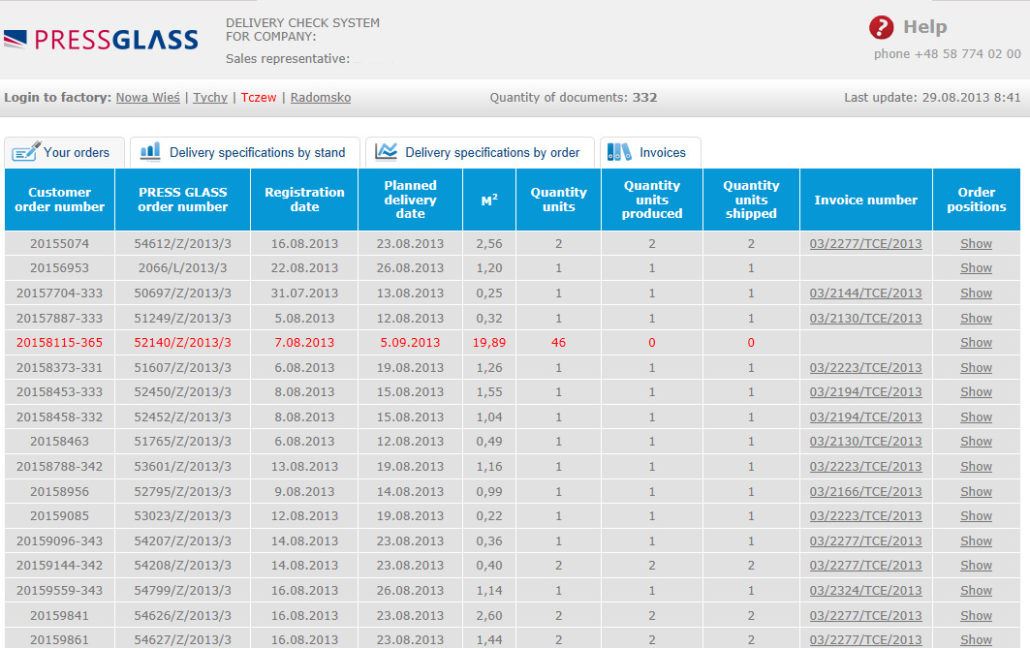Click customer order number 20159559-343

point(60,590)
